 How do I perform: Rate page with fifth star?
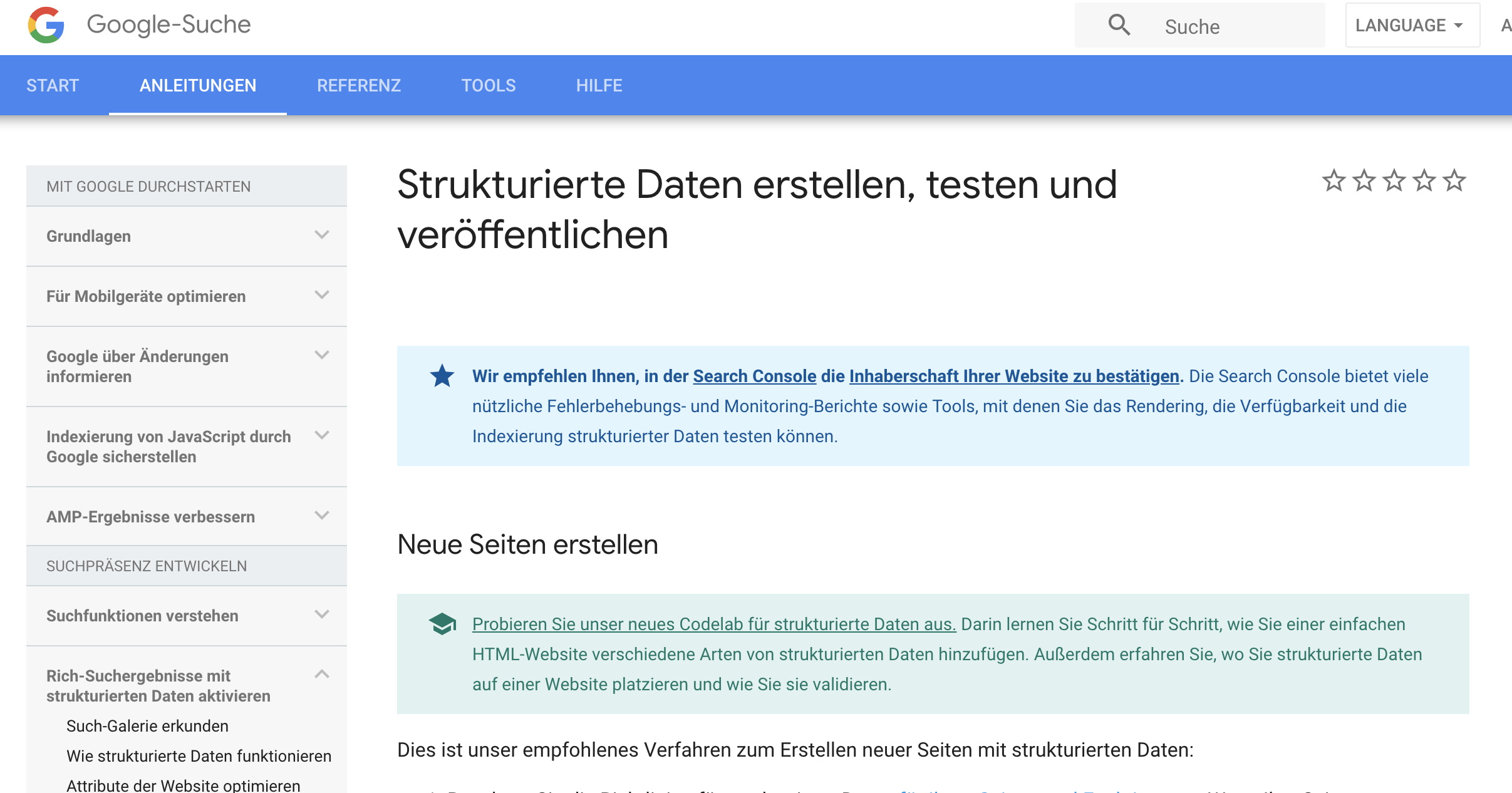coord(1454,181)
